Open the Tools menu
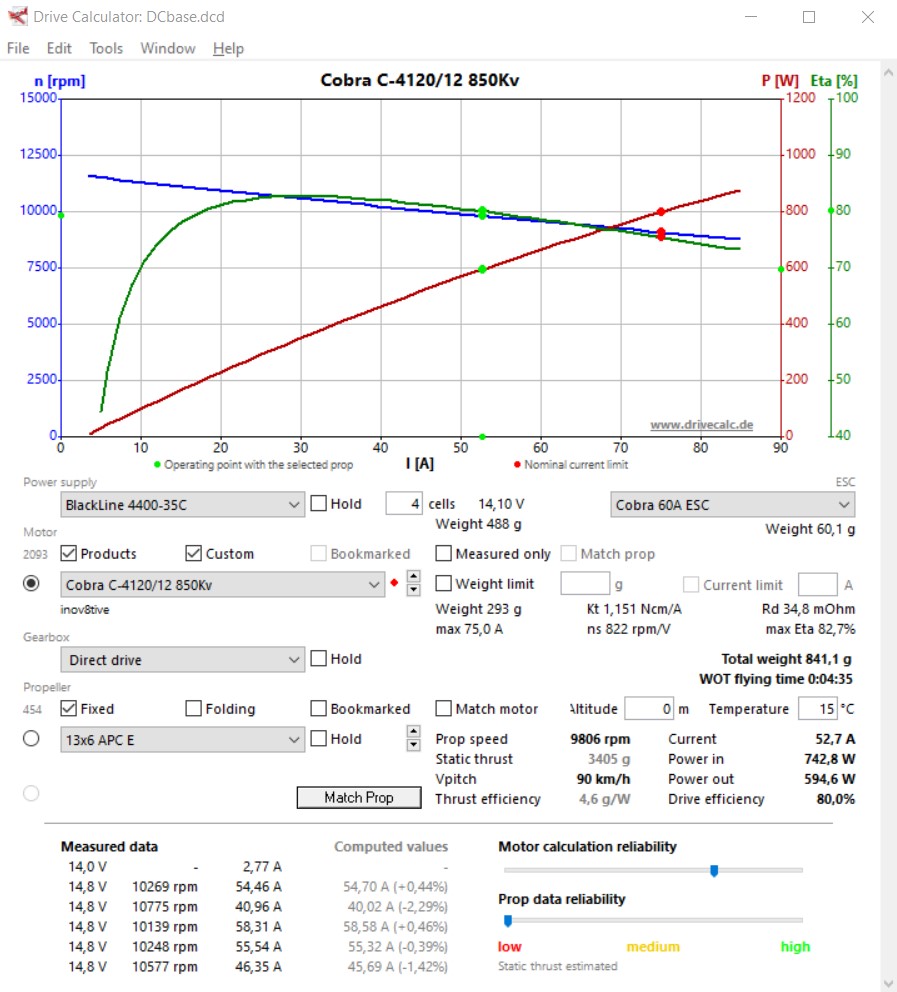Image resolution: width=897 pixels, height=992 pixels. coord(106,48)
